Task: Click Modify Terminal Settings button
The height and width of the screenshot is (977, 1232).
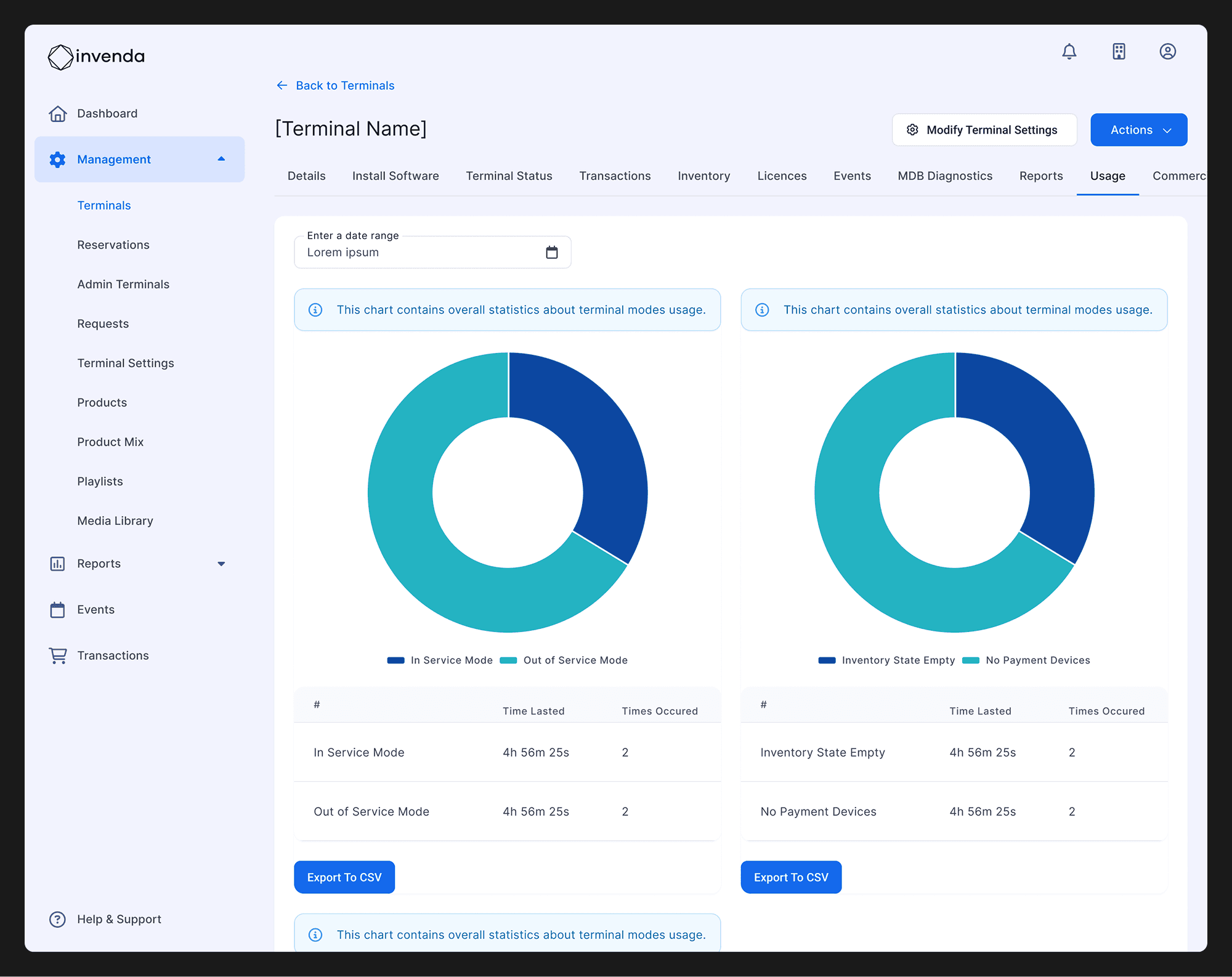Action: tap(984, 130)
